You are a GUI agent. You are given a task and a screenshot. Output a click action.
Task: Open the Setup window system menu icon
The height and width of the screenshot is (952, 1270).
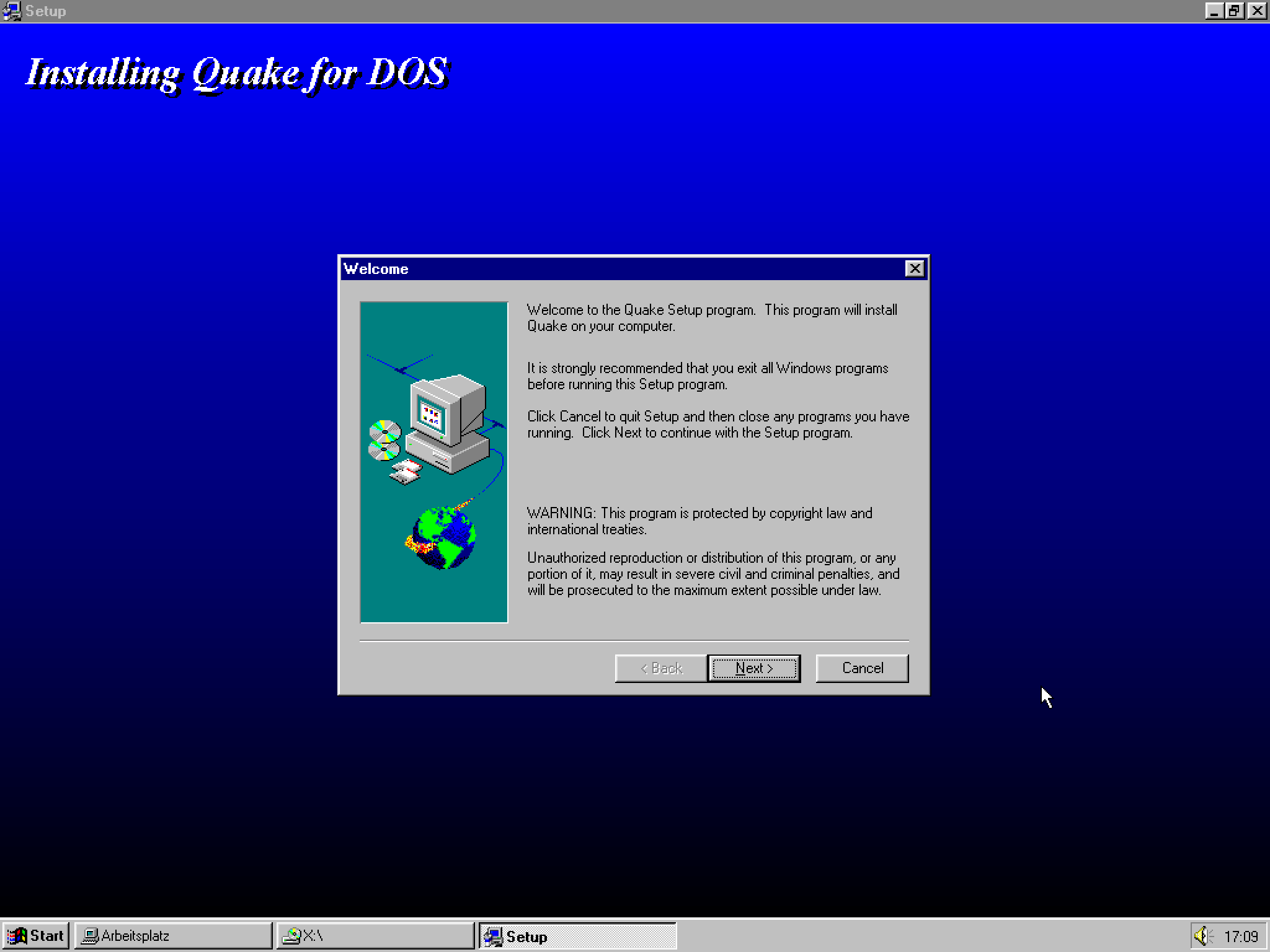(12, 11)
